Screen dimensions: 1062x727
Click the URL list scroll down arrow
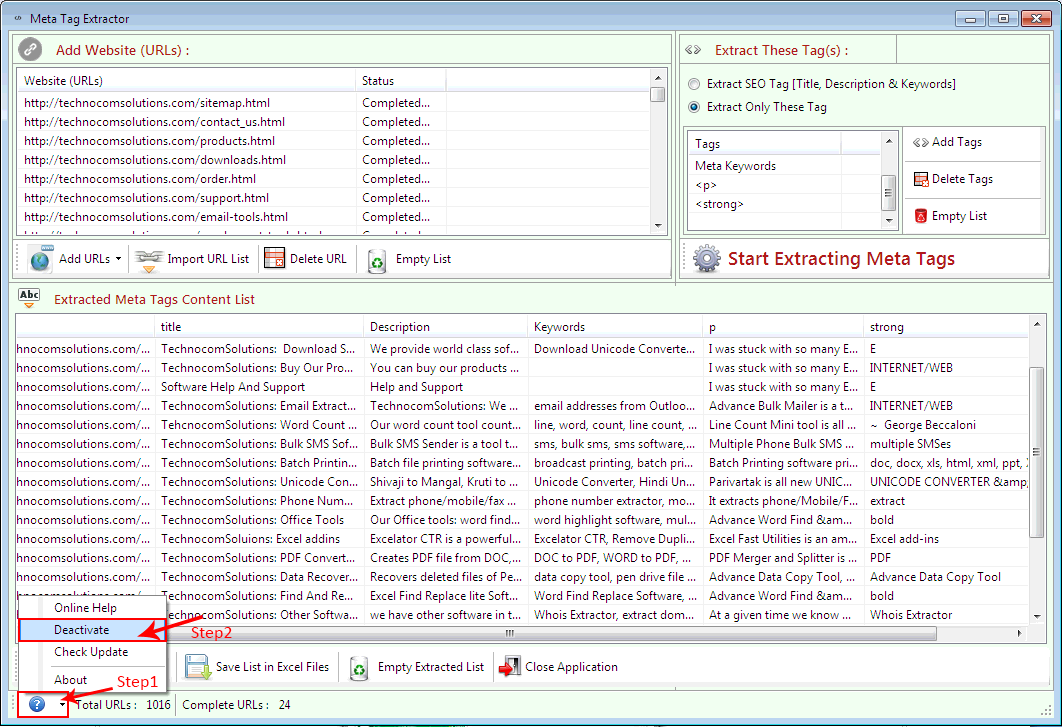(658, 226)
